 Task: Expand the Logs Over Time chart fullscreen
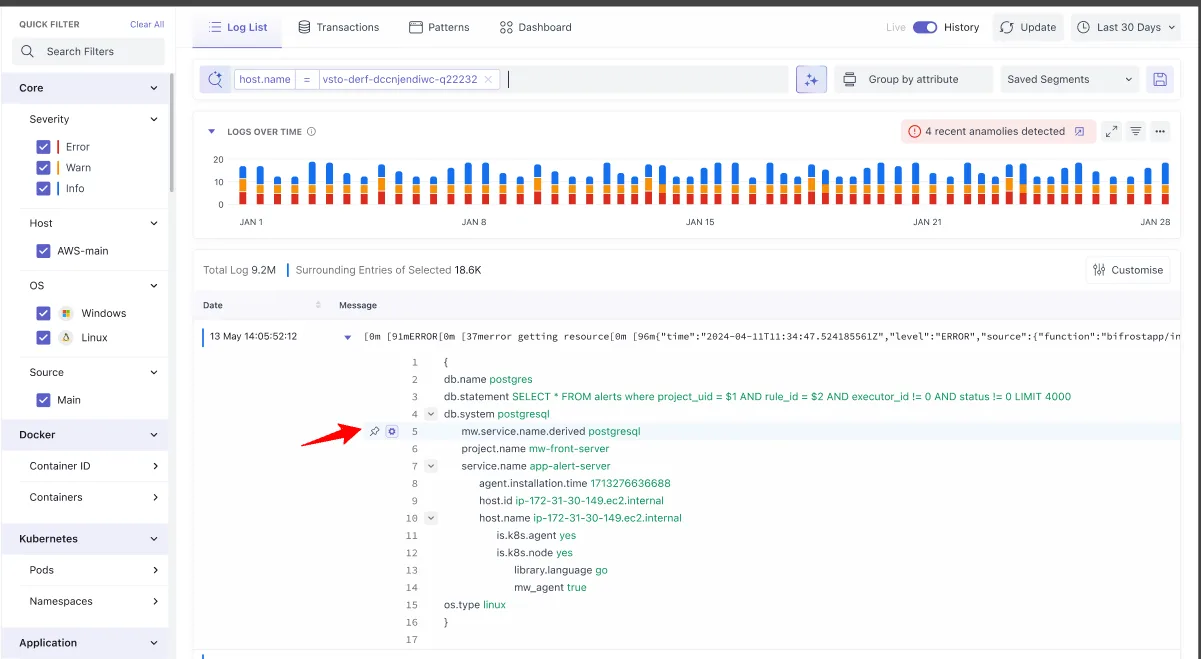click(x=1112, y=131)
